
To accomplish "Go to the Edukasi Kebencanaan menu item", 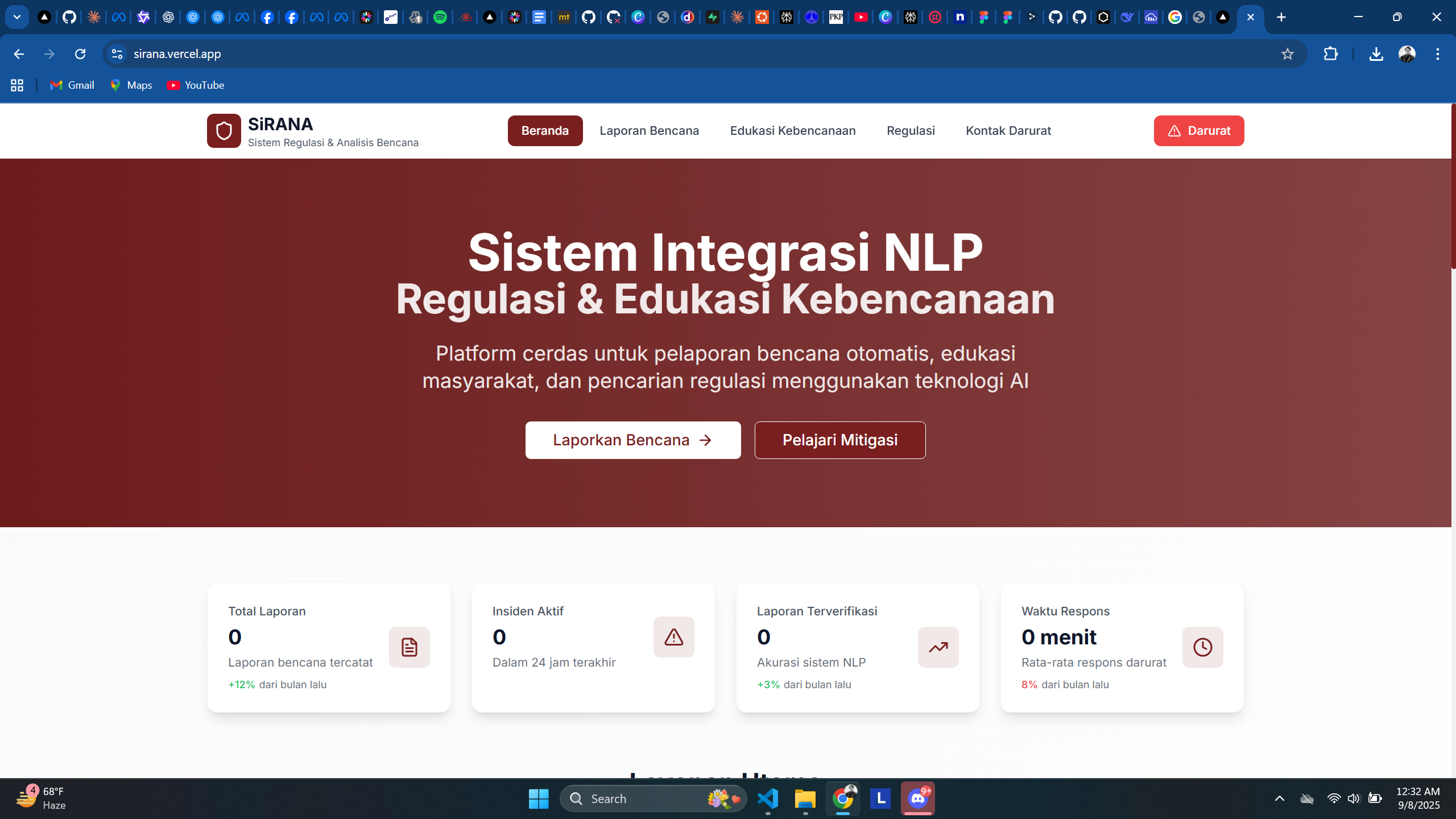I will 792,131.
